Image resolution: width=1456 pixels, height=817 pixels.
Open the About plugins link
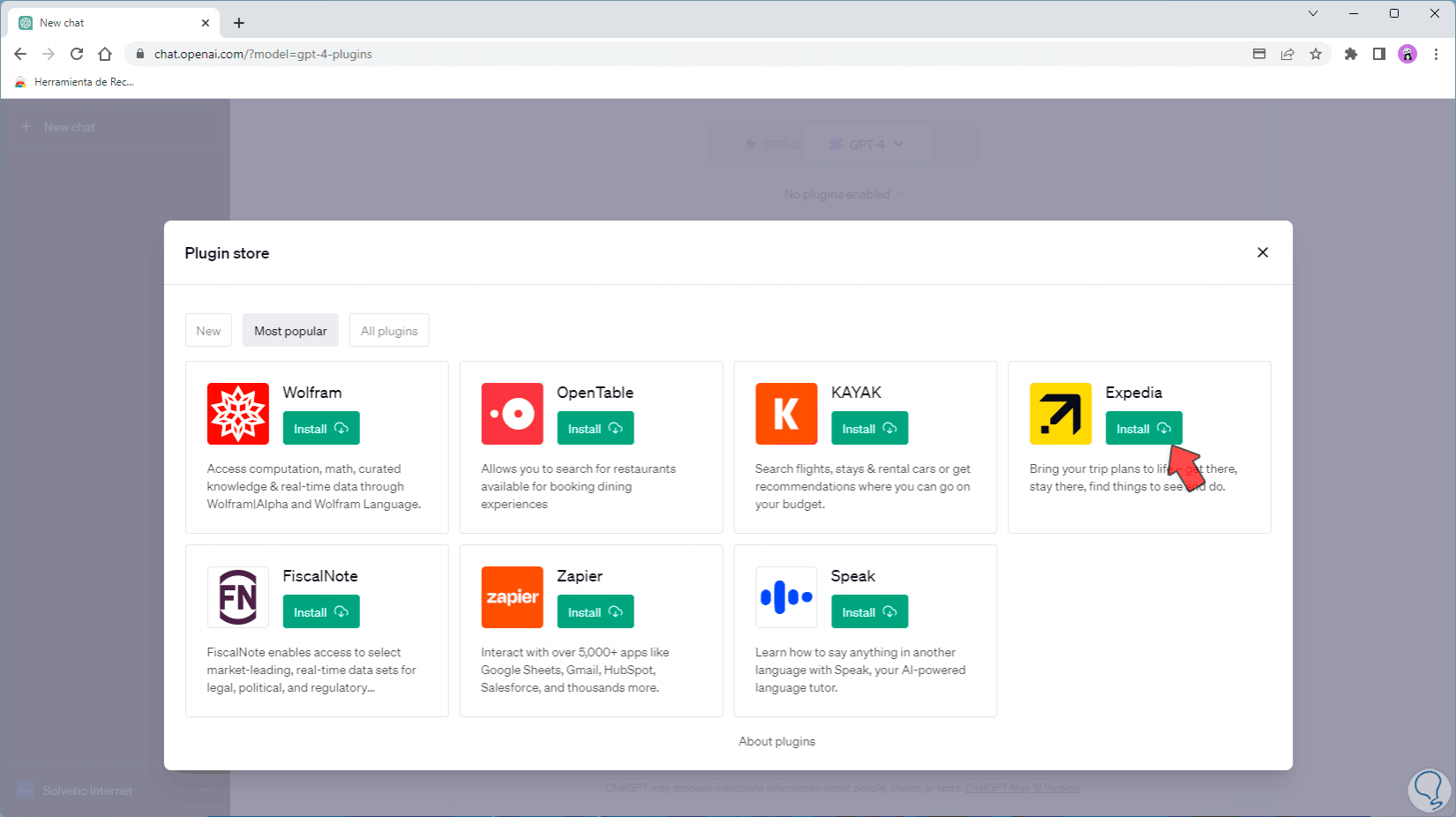coord(777,742)
